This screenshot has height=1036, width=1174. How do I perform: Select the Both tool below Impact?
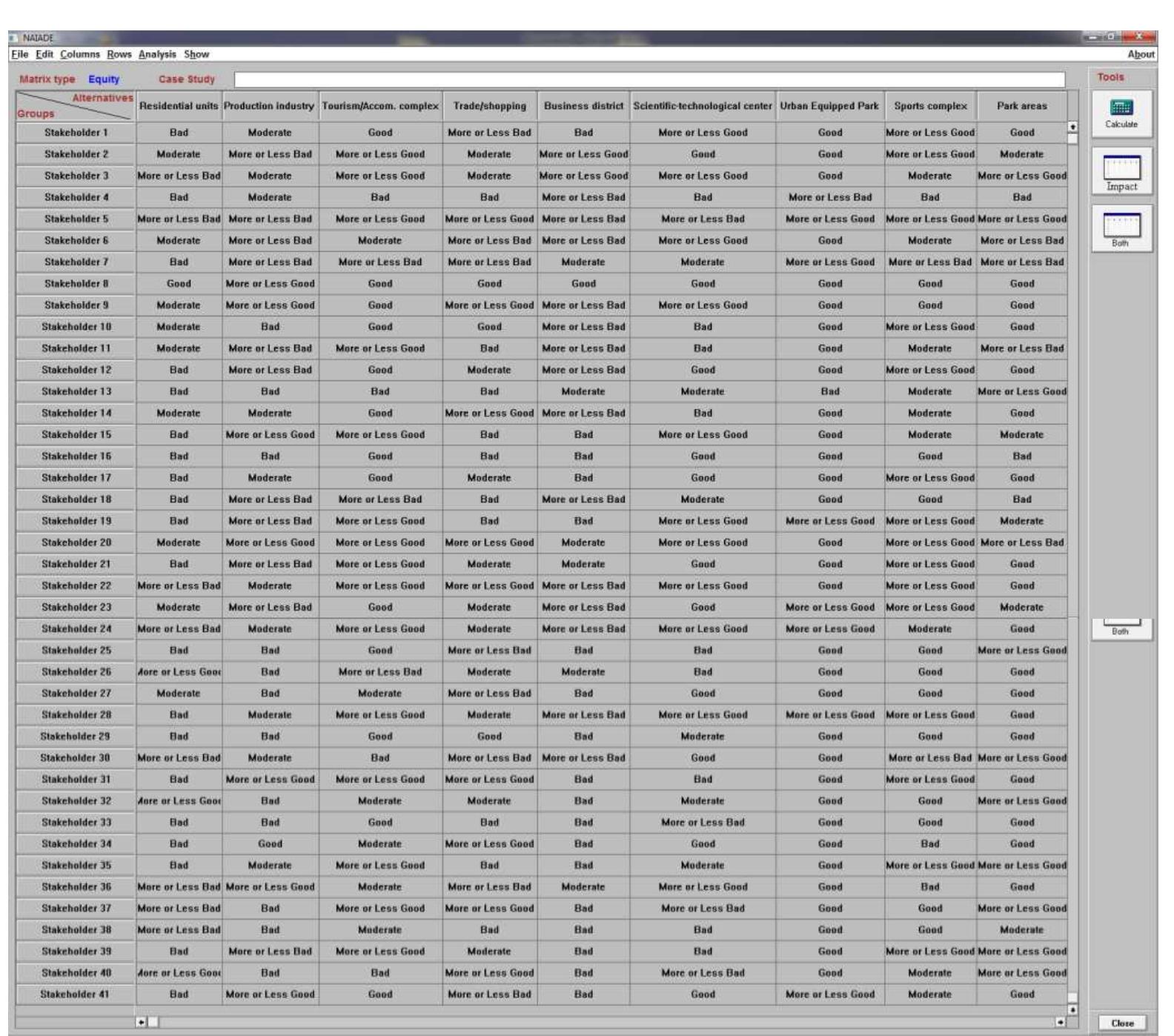(x=1121, y=229)
